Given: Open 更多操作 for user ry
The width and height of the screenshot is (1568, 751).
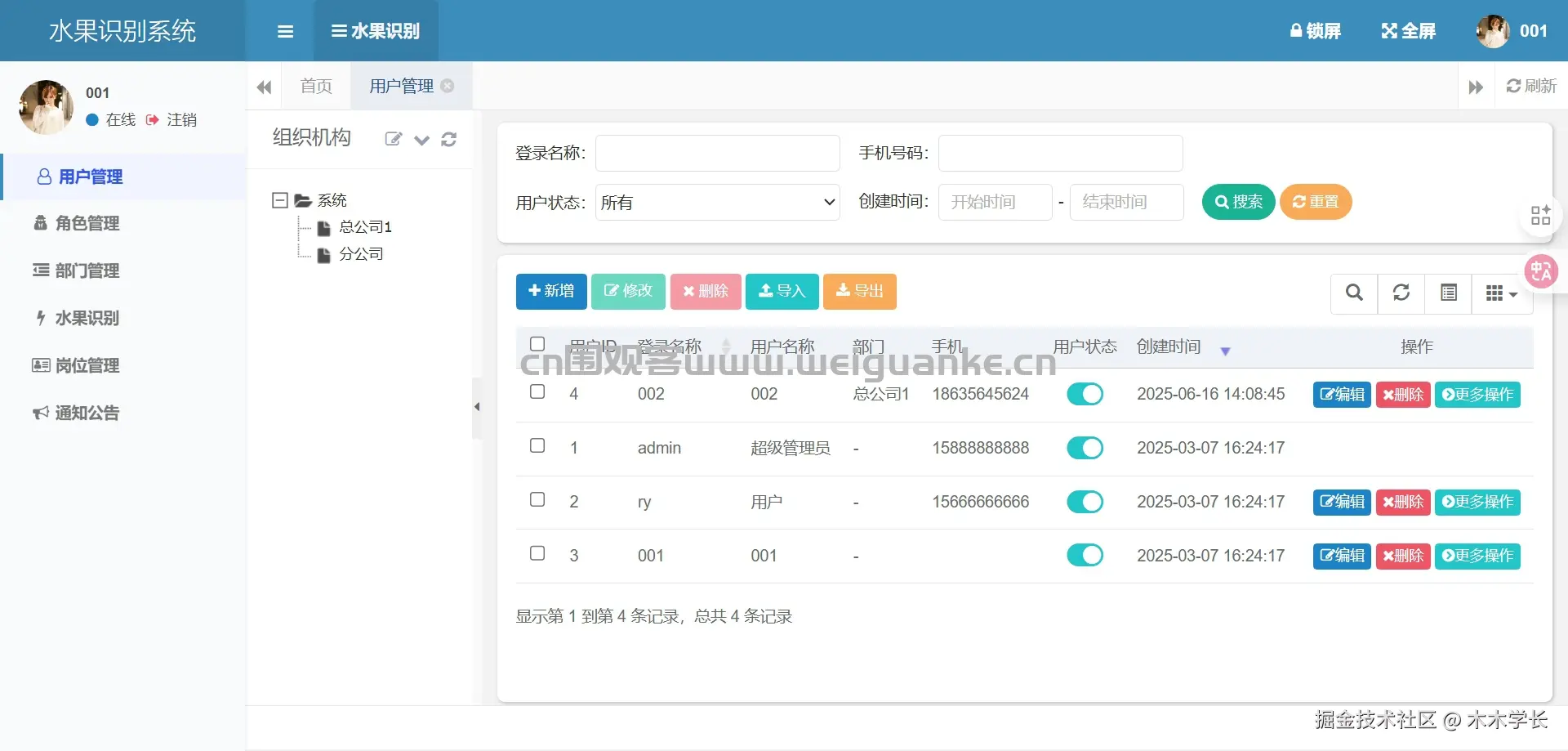Looking at the screenshot, I should coord(1477,502).
